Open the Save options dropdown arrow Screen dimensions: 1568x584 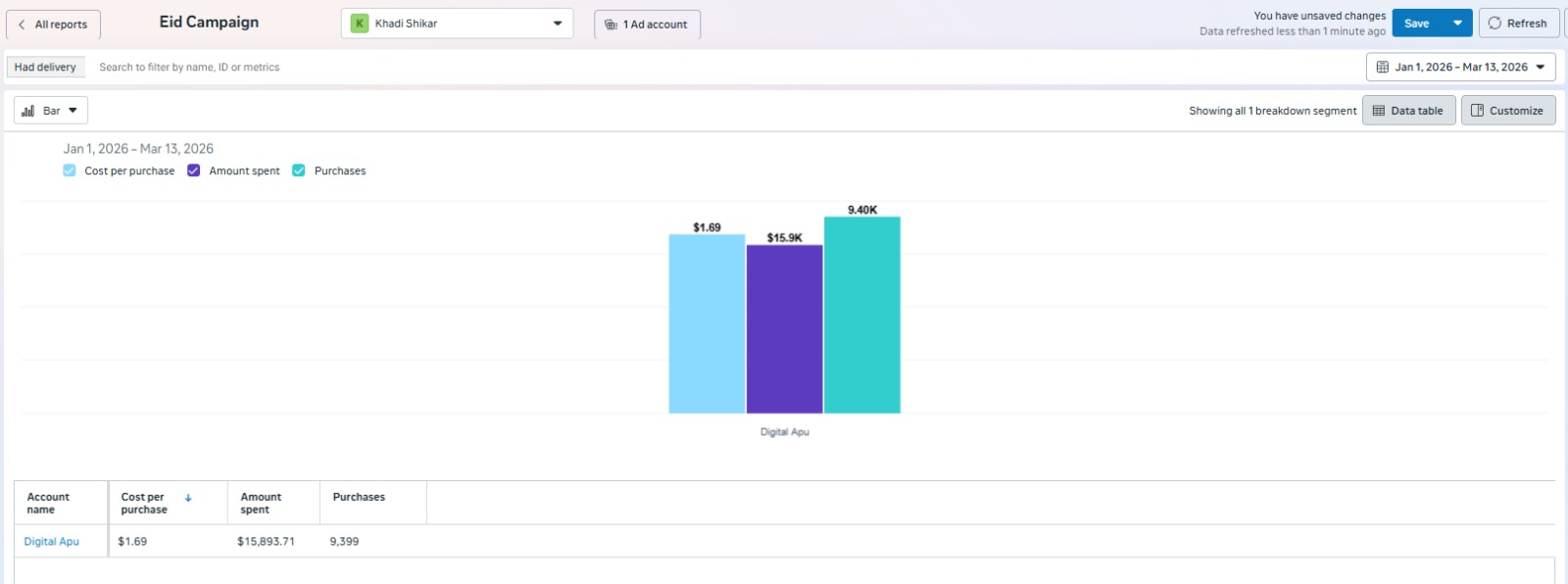(1457, 24)
